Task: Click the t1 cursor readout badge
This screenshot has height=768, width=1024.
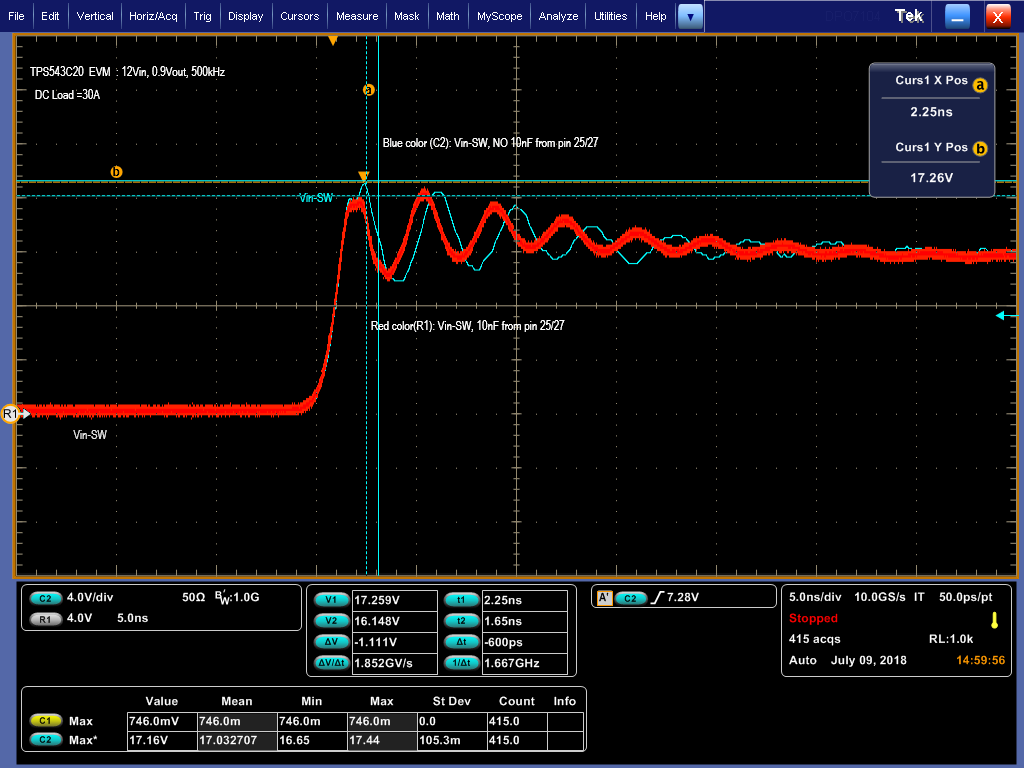Action: 461,600
